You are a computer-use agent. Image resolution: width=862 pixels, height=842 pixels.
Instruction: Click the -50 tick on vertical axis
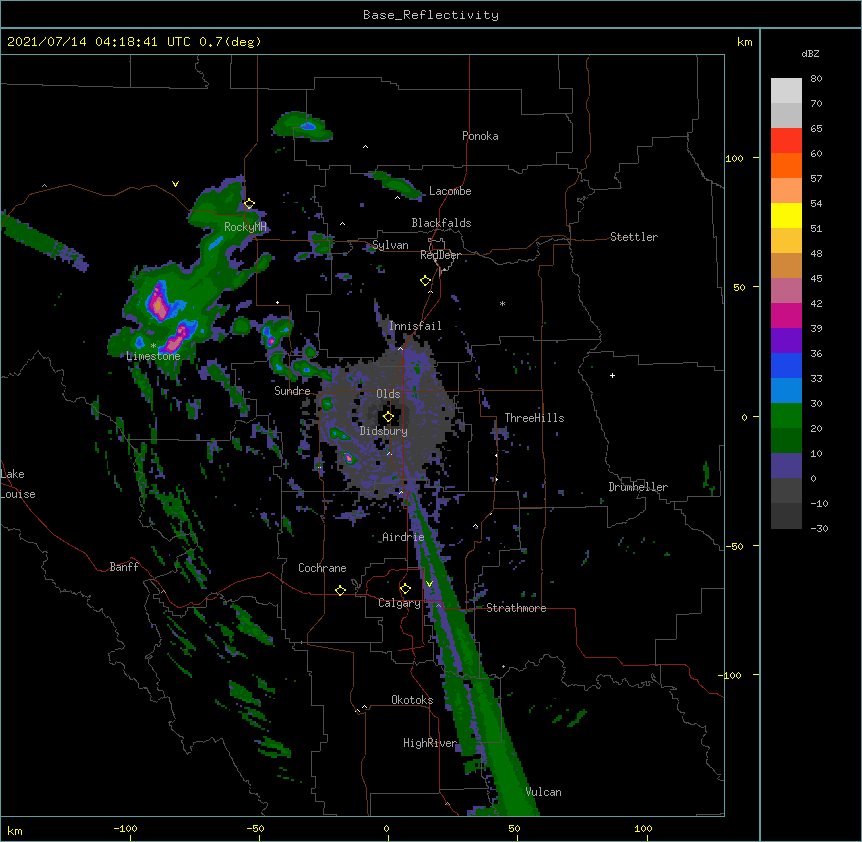[x=734, y=546]
